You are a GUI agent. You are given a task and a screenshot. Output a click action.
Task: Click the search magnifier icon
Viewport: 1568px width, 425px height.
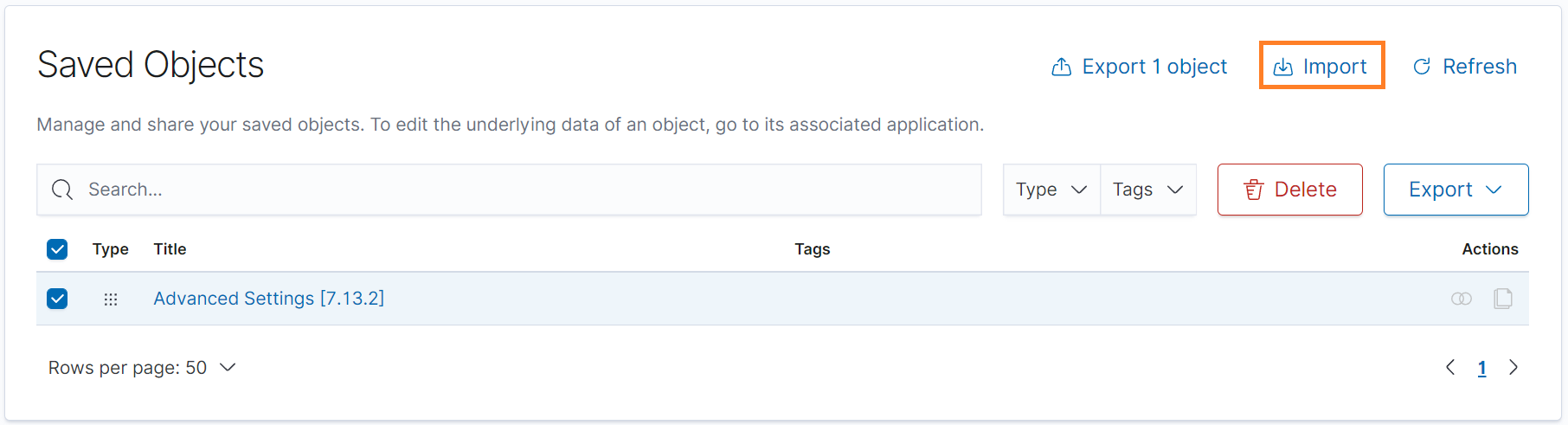point(62,190)
